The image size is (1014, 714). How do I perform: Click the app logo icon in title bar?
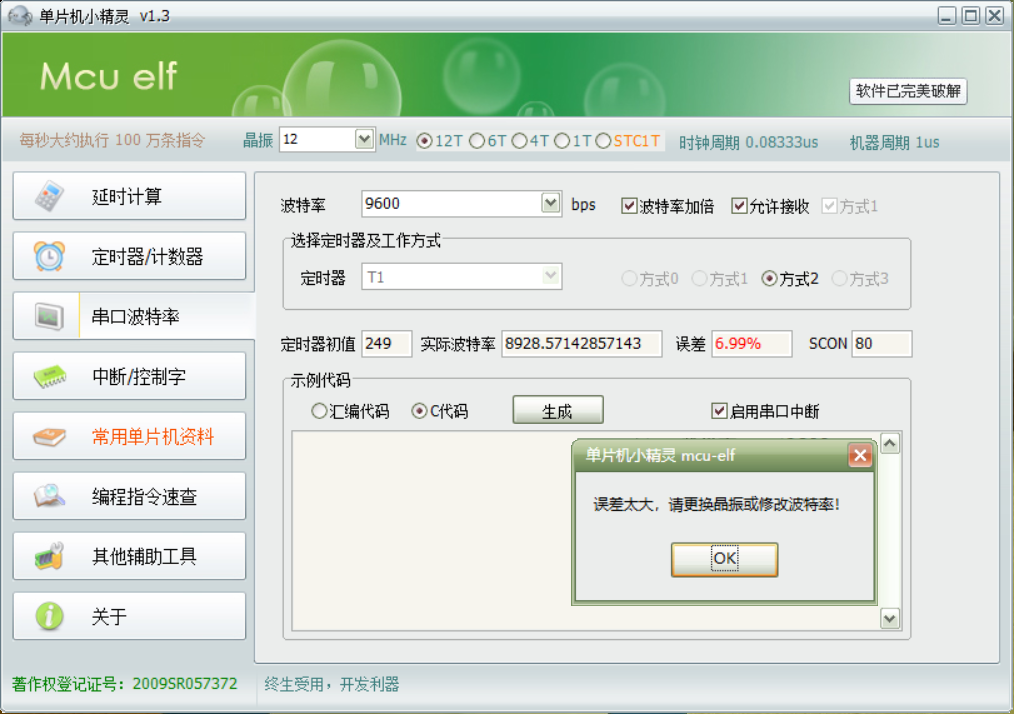(19, 16)
